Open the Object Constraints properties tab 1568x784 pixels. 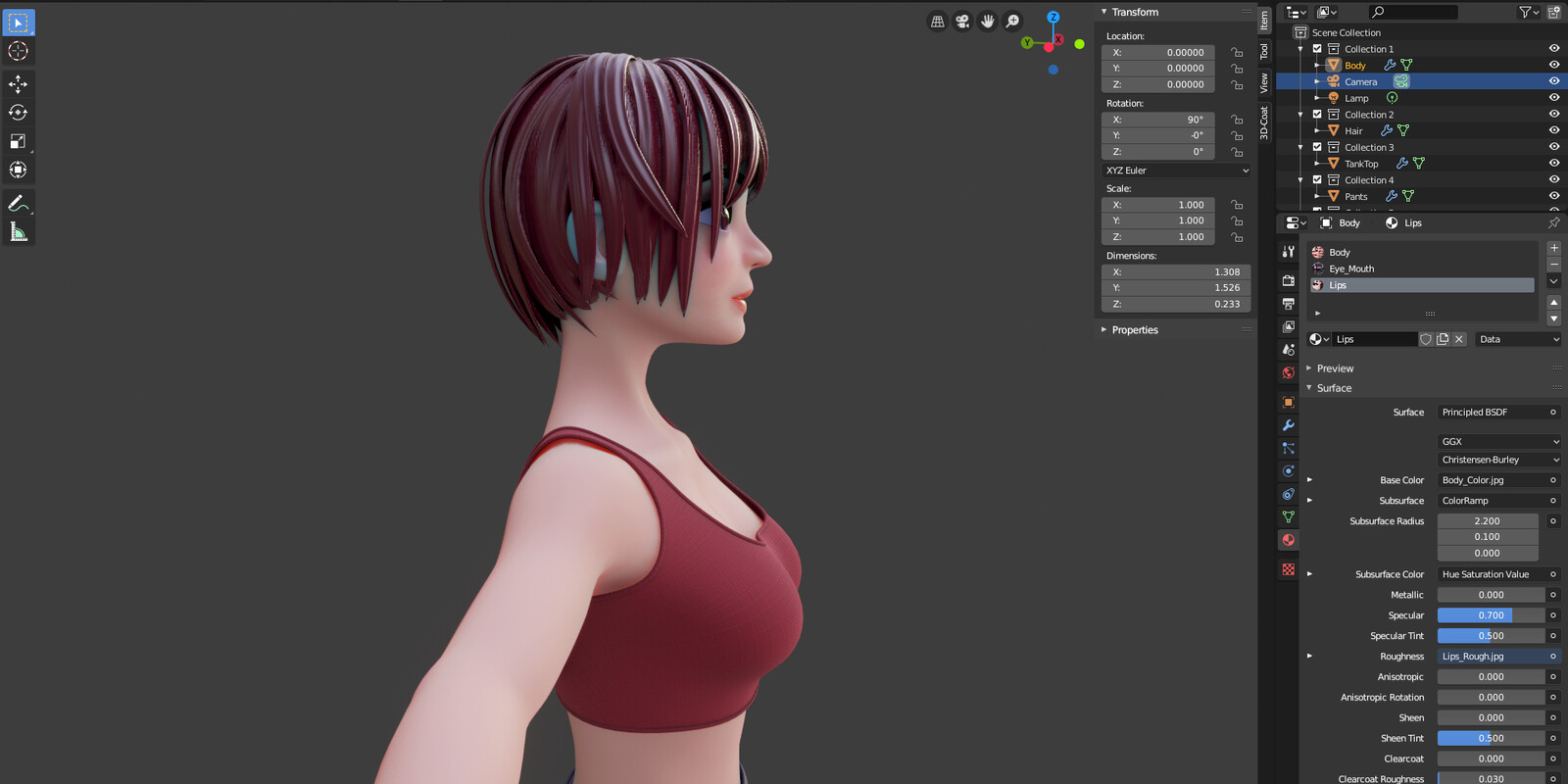(x=1289, y=494)
